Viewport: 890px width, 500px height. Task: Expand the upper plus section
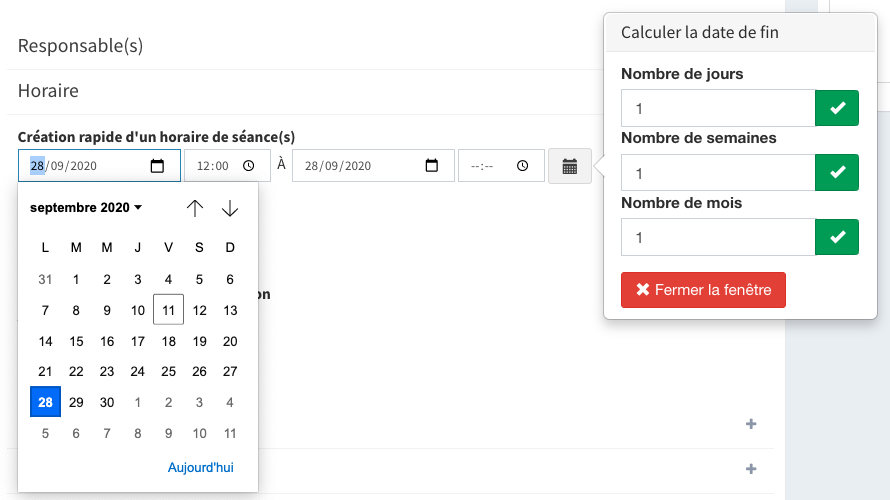coord(751,424)
